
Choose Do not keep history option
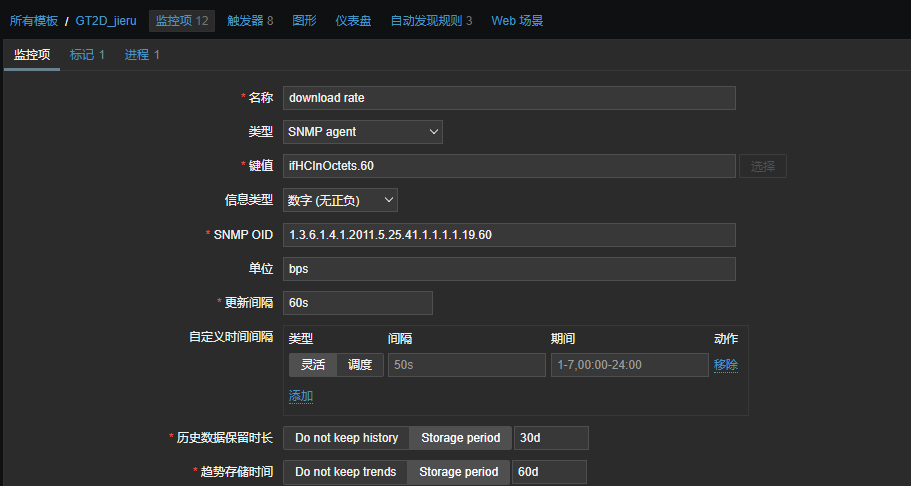(x=347, y=438)
